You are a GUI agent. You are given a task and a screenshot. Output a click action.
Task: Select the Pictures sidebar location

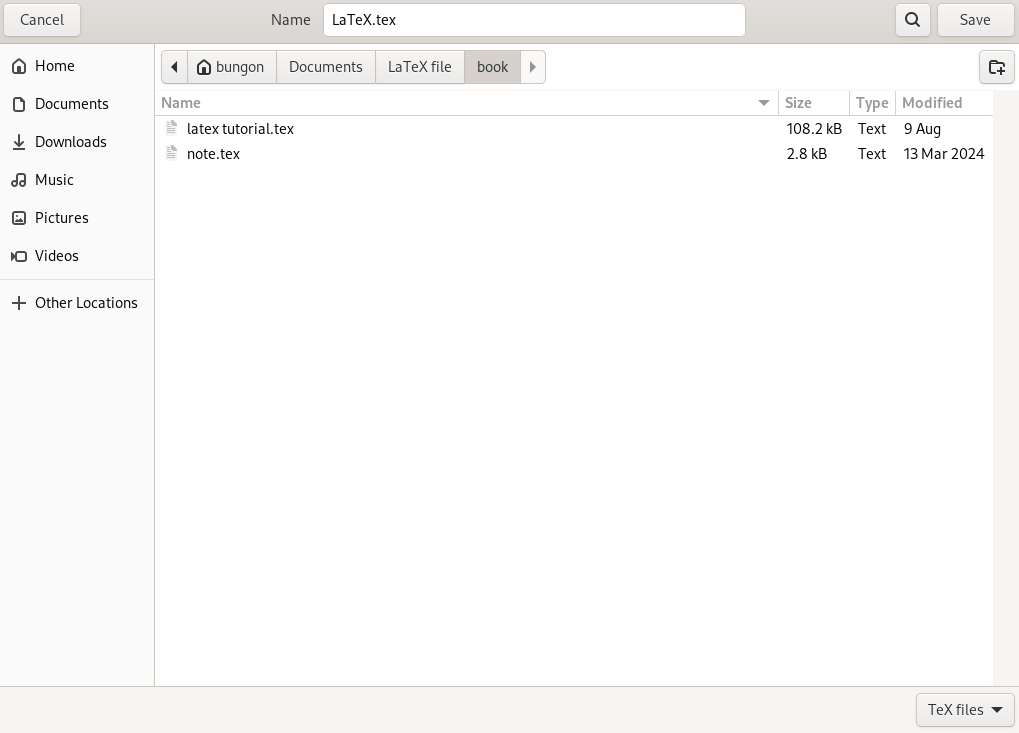tap(61, 218)
